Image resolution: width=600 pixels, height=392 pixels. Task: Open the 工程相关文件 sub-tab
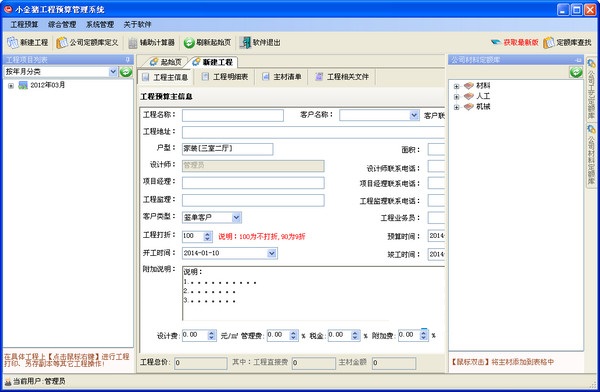(342, 77)
